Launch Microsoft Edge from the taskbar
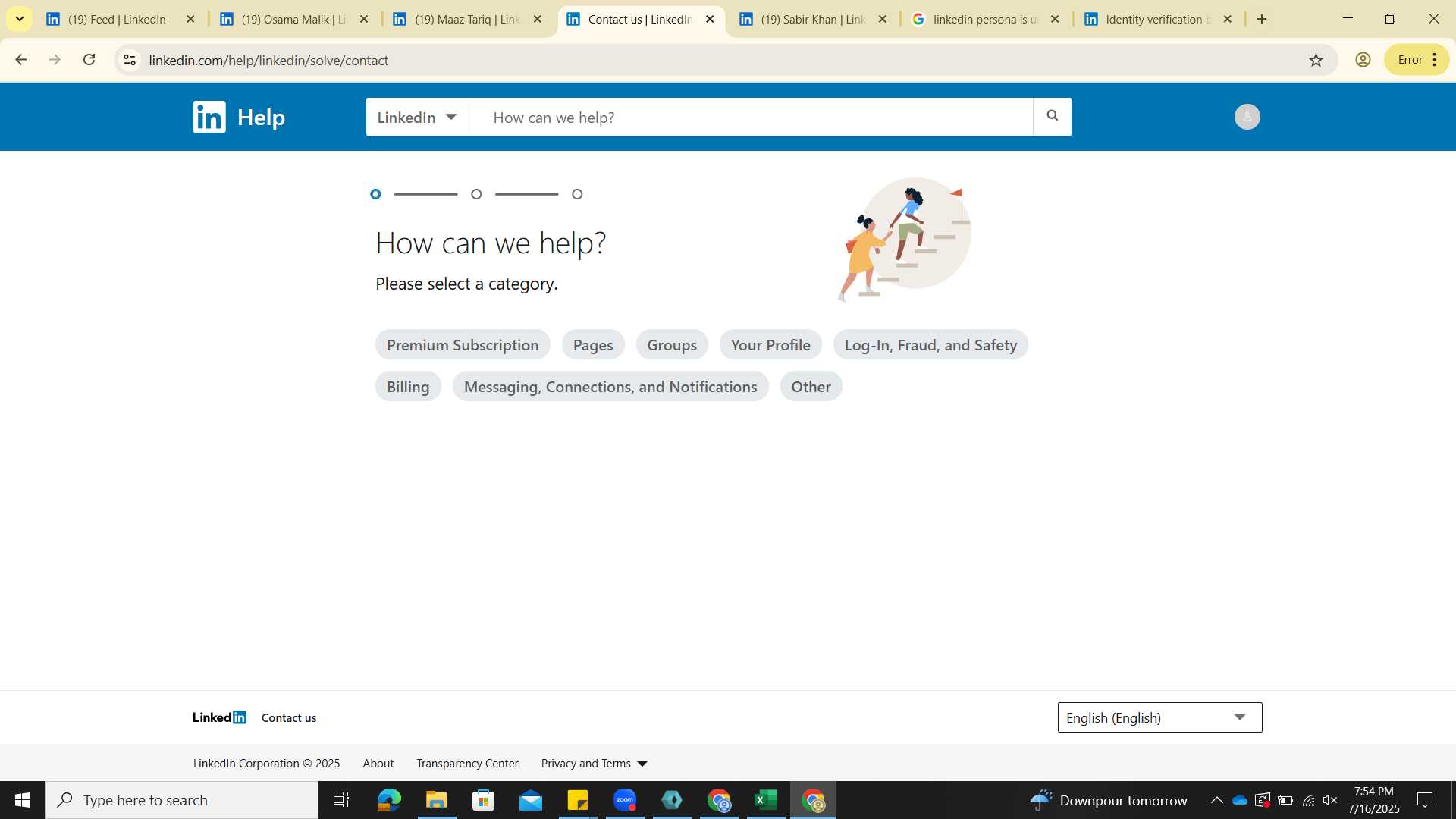 (x=389, y=800)
